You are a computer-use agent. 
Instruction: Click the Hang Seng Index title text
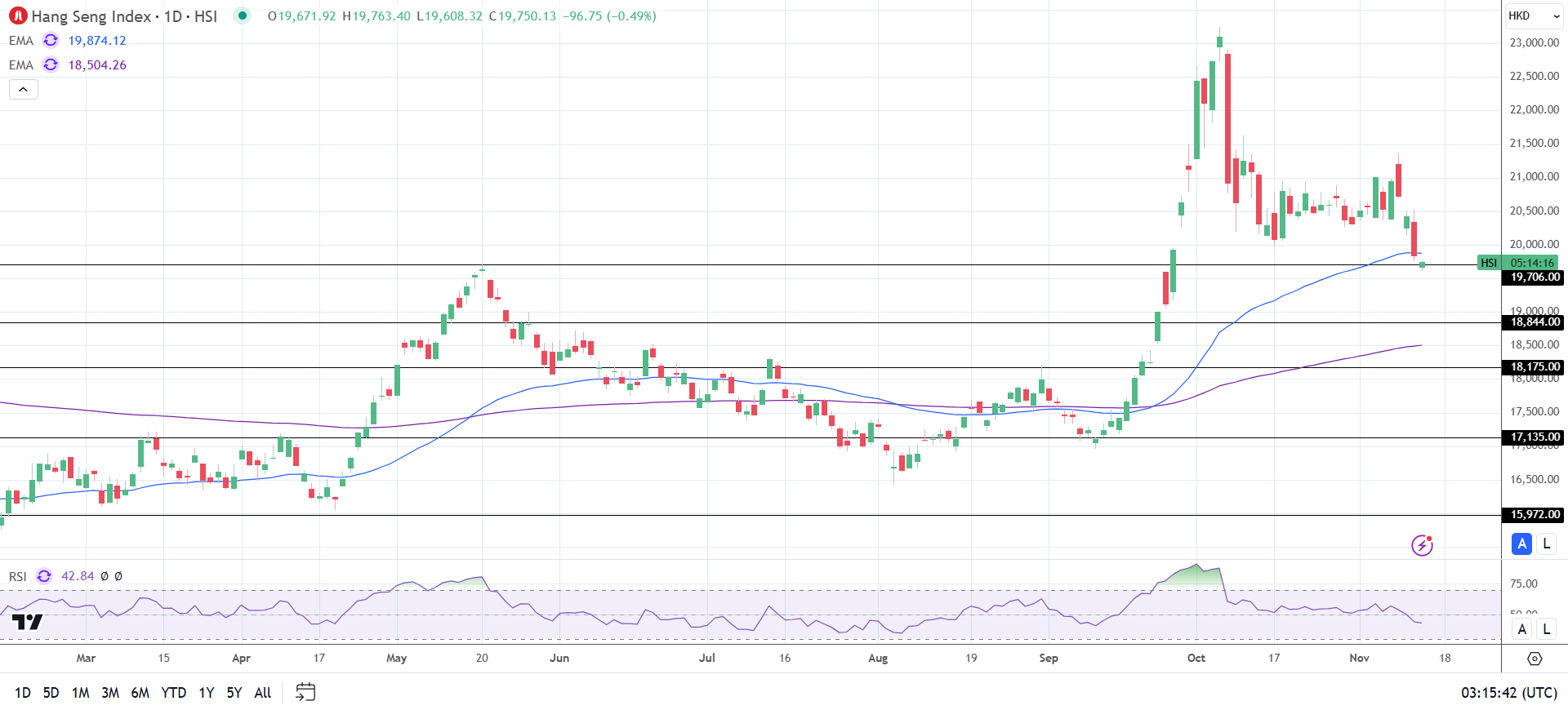(91, 16)
